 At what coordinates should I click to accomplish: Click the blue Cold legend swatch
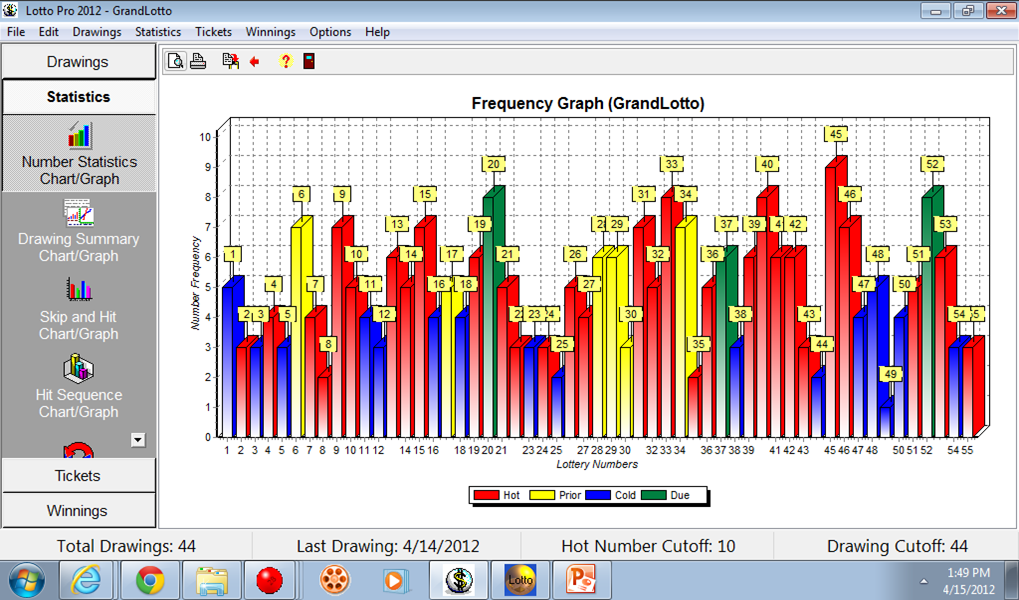pyautogui.click(x=598, y=495)
